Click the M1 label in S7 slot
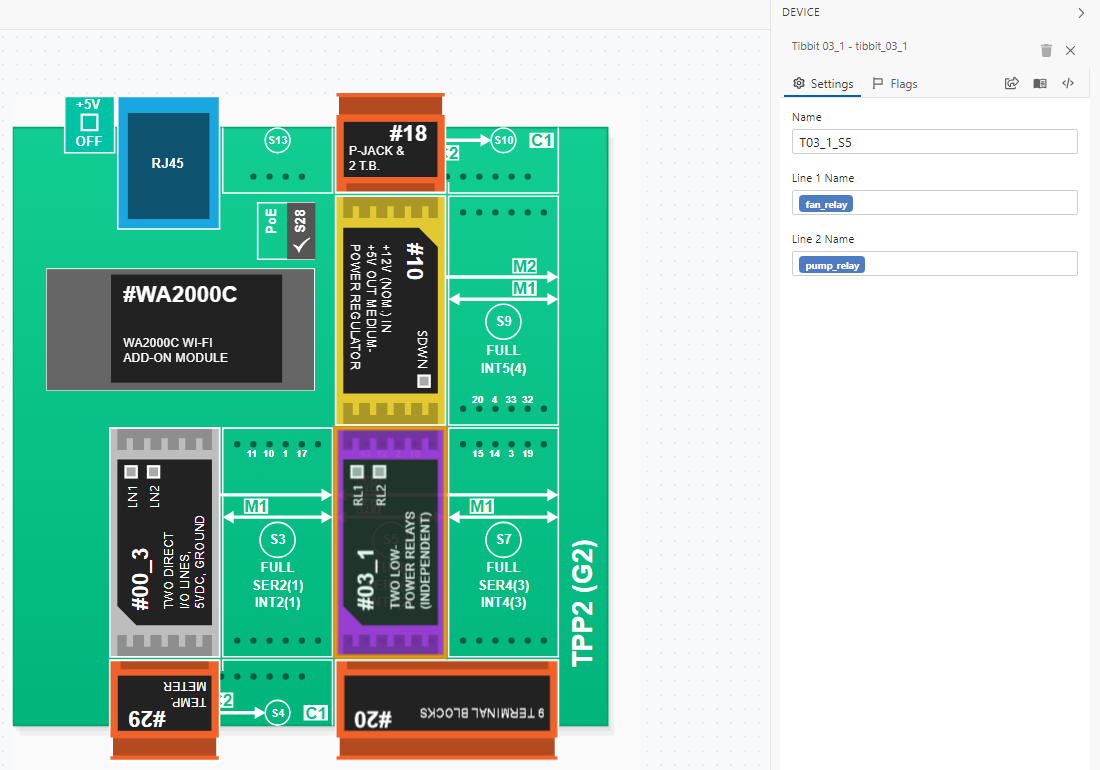Screen dimensions: 1100x770 pos(482,506)
